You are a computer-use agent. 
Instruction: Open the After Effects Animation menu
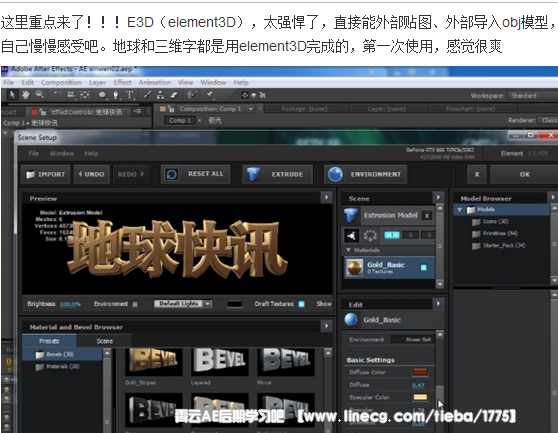154,83
